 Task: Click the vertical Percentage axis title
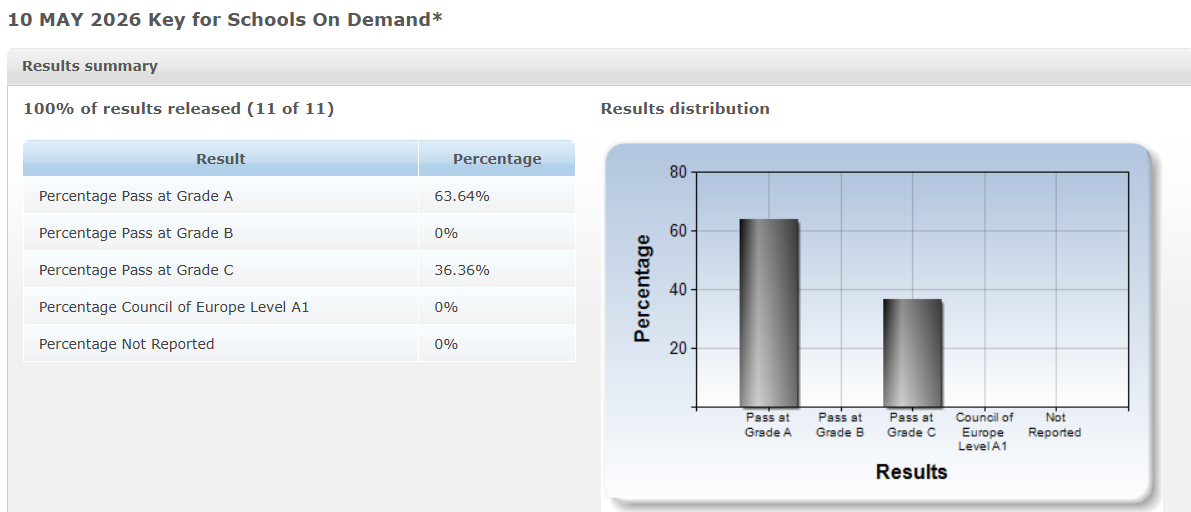[x=643, y=289]
